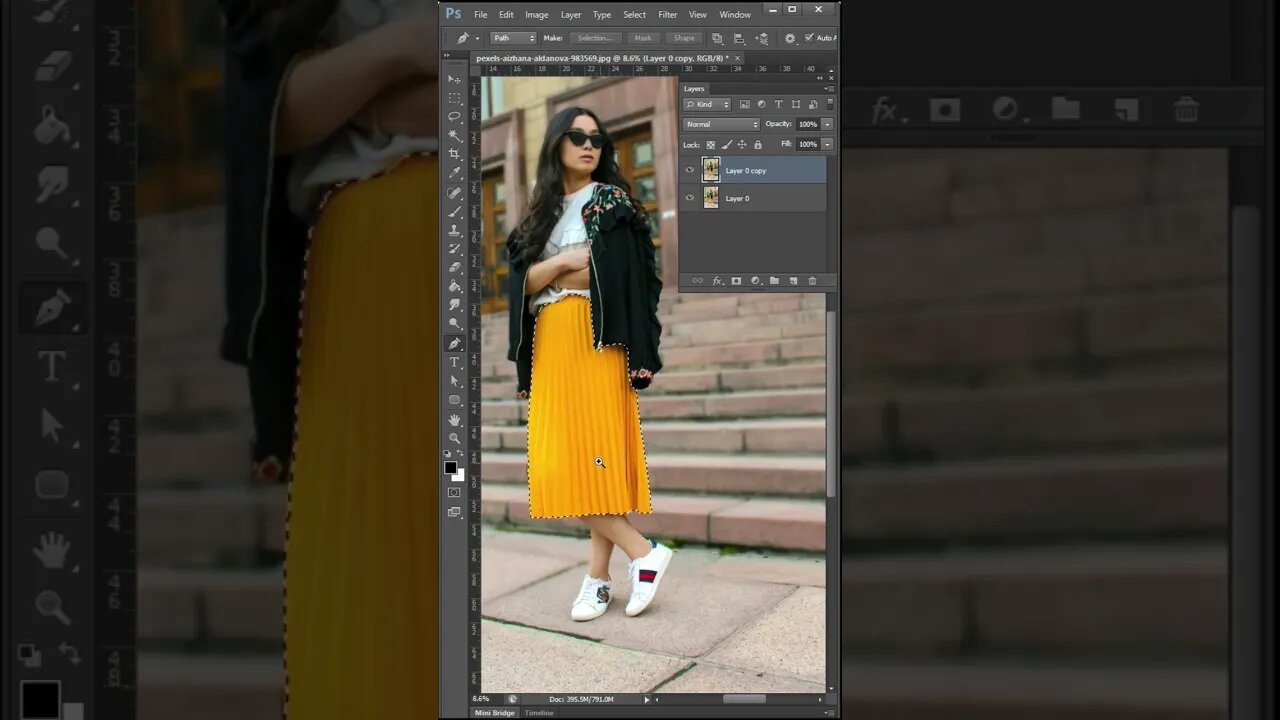The height and width of the screenshot is (720, 1280).
Task: Change screen mode icon
Action: 454,512
